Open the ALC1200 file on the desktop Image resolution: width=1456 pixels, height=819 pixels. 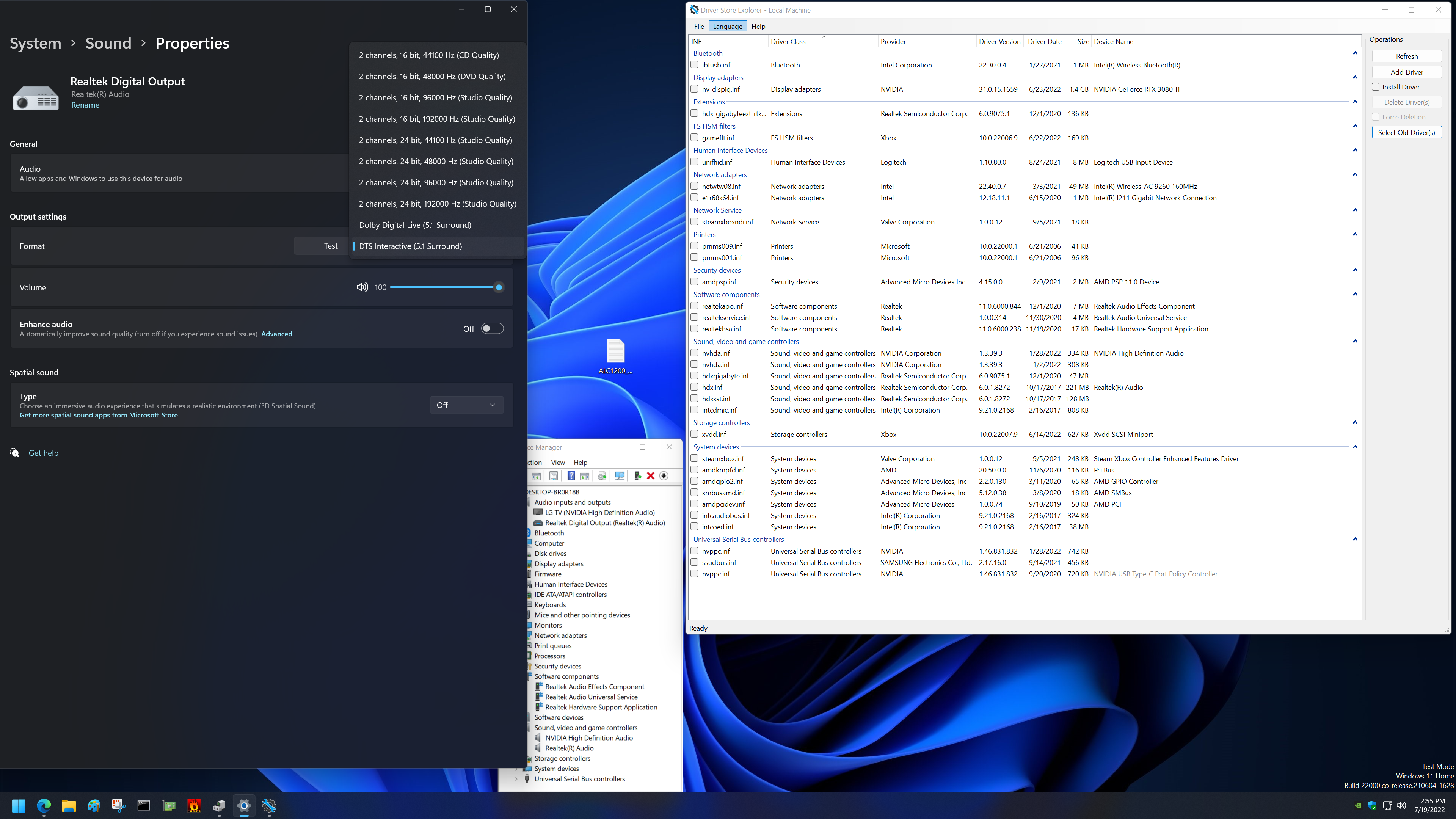pyautogui.click(x=615, y=356)
